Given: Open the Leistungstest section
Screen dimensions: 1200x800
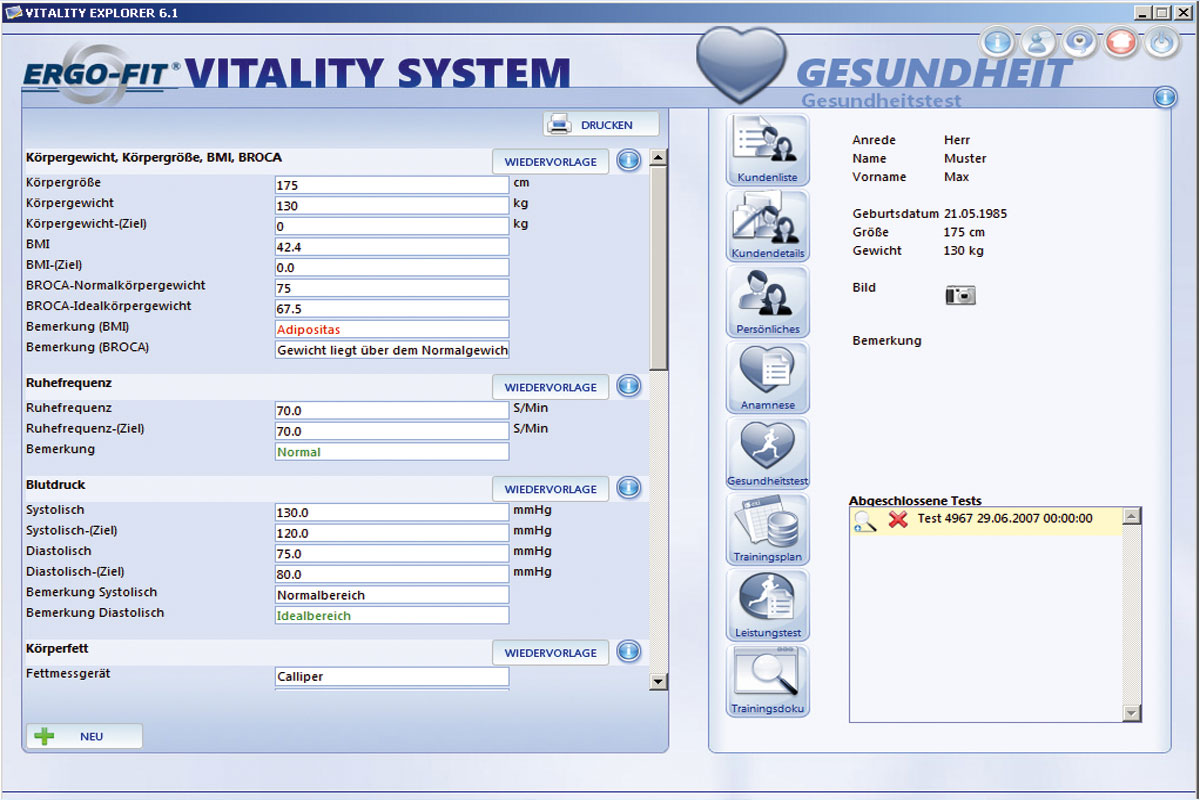Looking at the screenshot, I should coord(767,606).
